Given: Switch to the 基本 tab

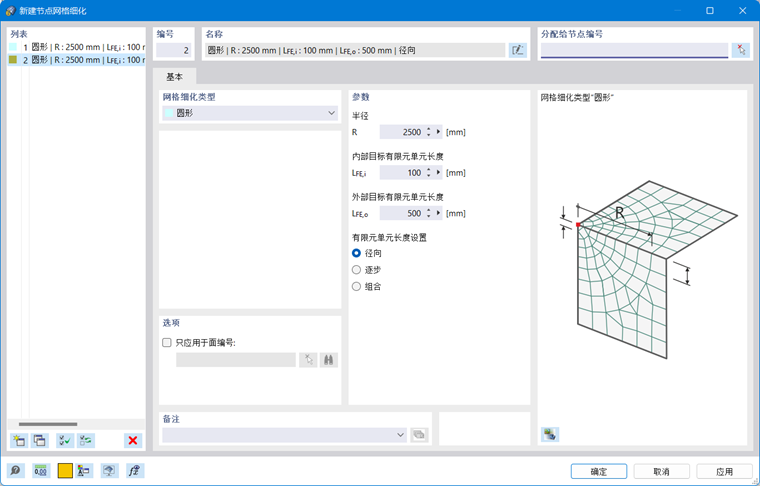Looking at the screenshot, I should click(174, 77).
